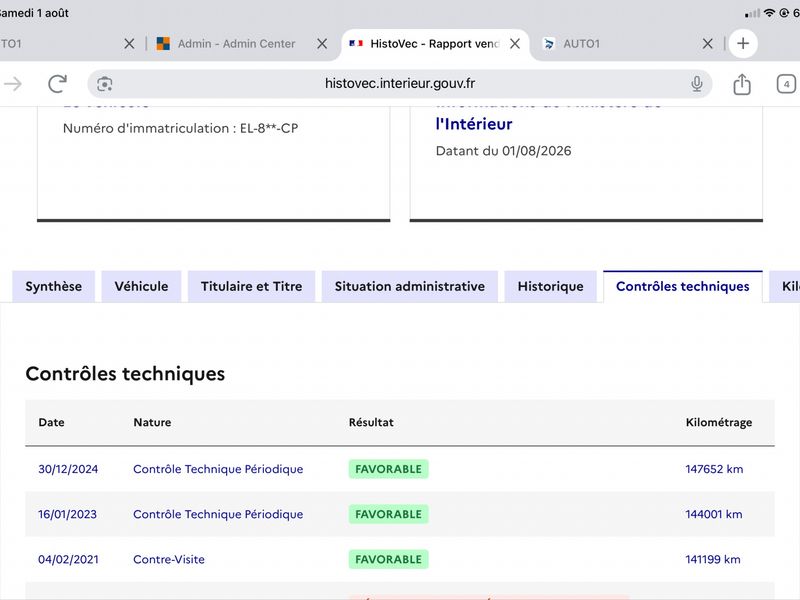The width and height of the screenshot is (800, 600).
Task: Tap the microphone icon in address bar
Action: click(696, 84)
